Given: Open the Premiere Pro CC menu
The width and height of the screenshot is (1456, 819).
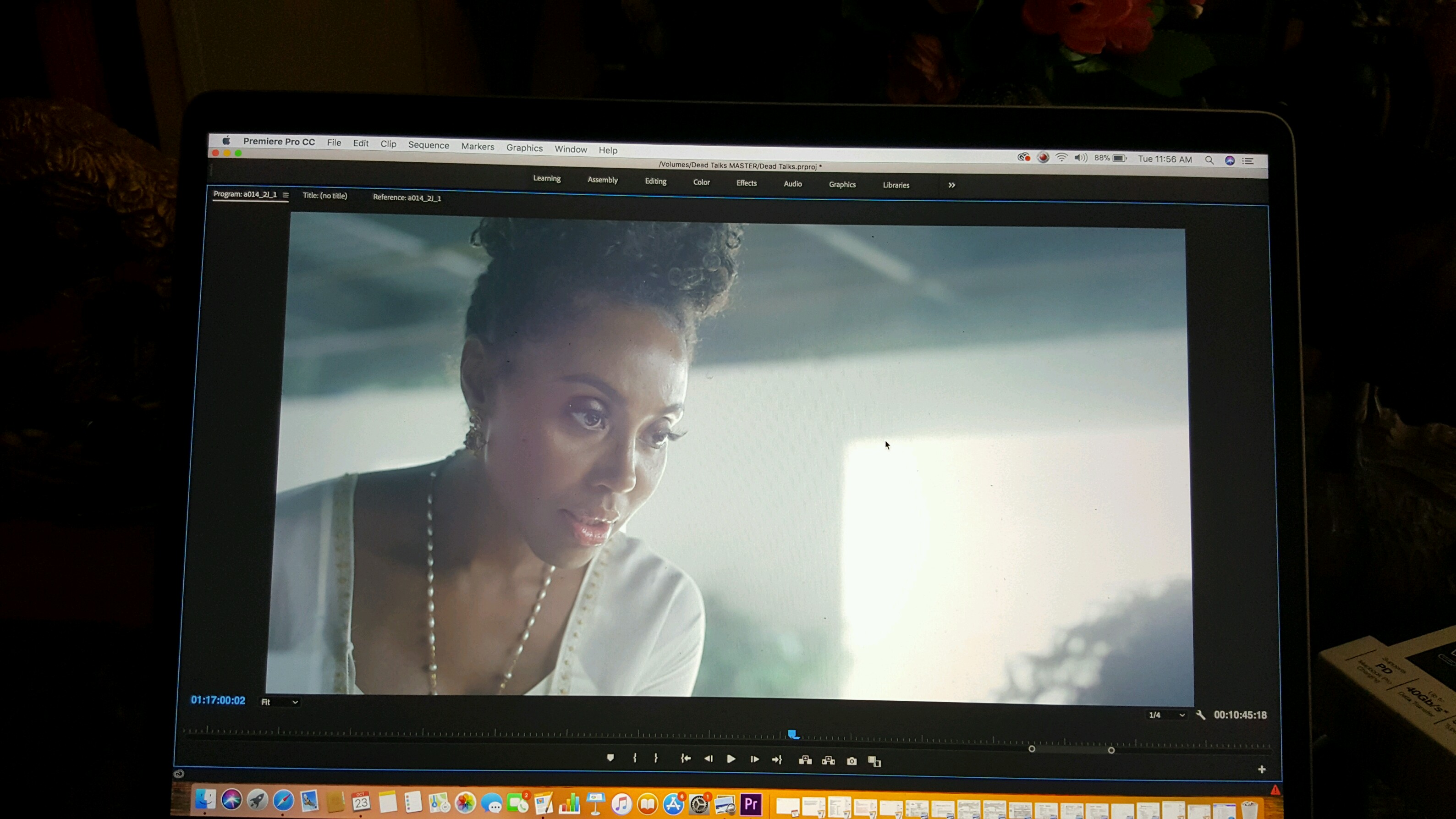Looking at the screenshot, I should pos(279,142).
